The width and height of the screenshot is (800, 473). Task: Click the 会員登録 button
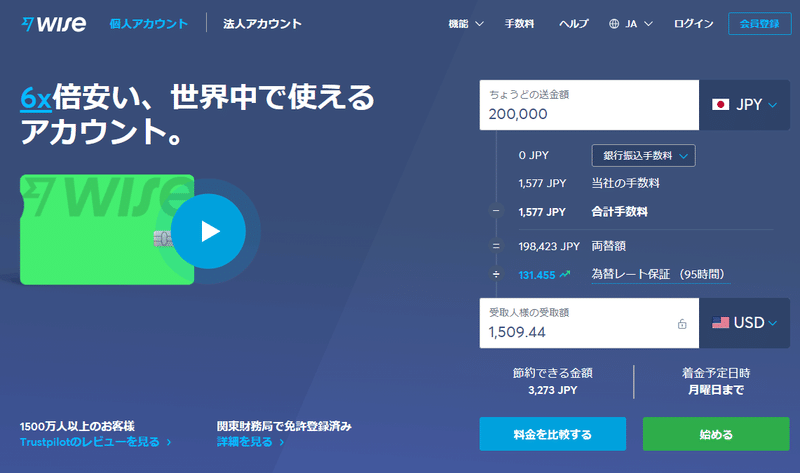760,23
